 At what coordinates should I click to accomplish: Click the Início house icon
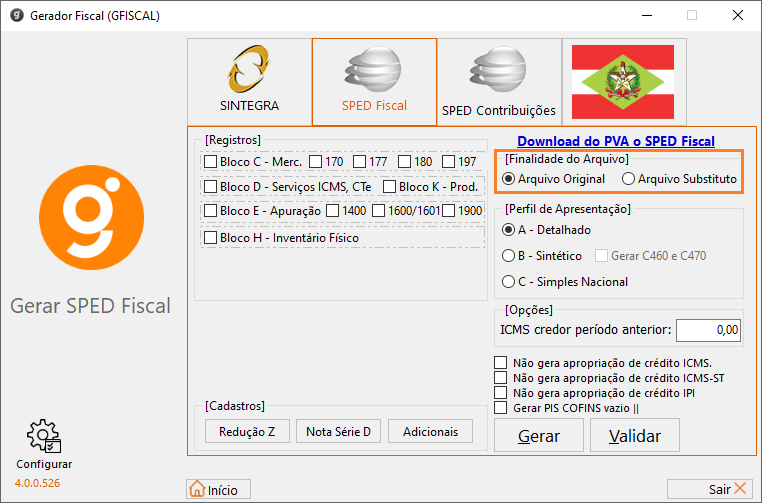point(197,489)
